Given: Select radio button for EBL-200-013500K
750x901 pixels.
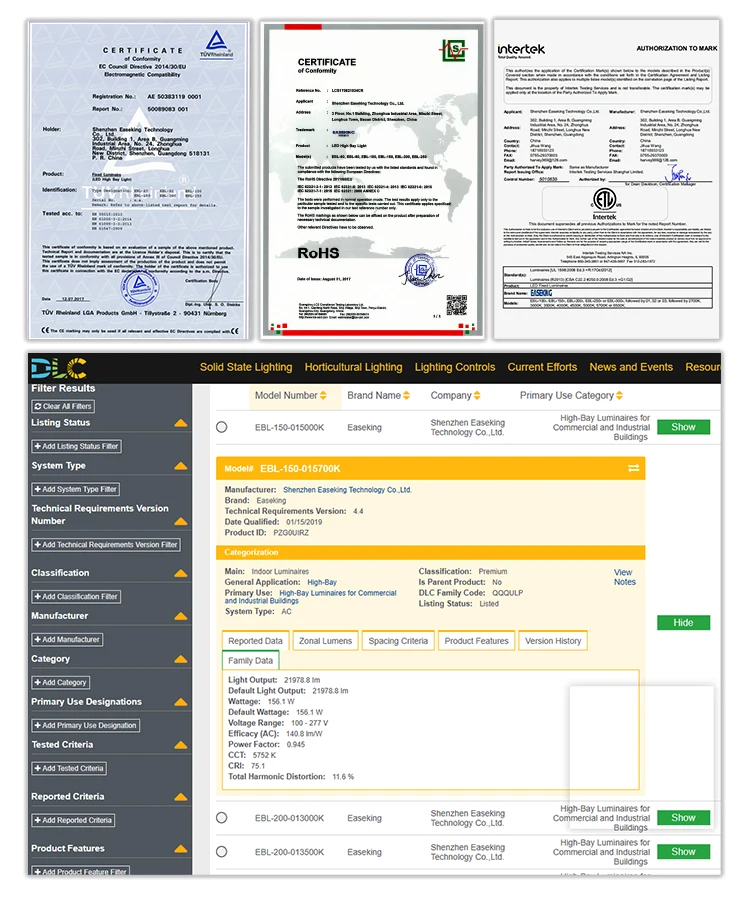Looking at the screenshot, I should 222,852.
